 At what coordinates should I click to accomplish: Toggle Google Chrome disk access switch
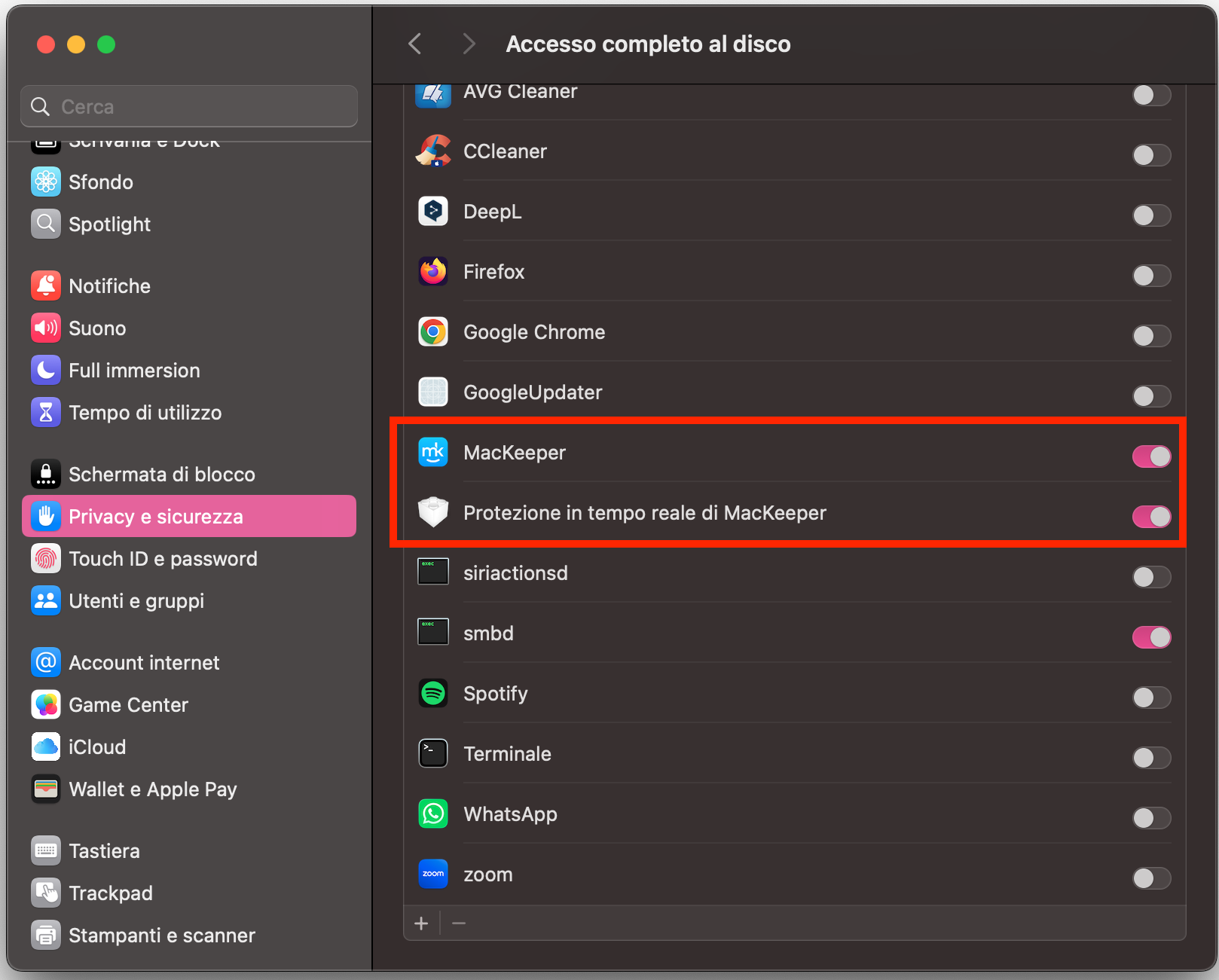[1151, 336]
